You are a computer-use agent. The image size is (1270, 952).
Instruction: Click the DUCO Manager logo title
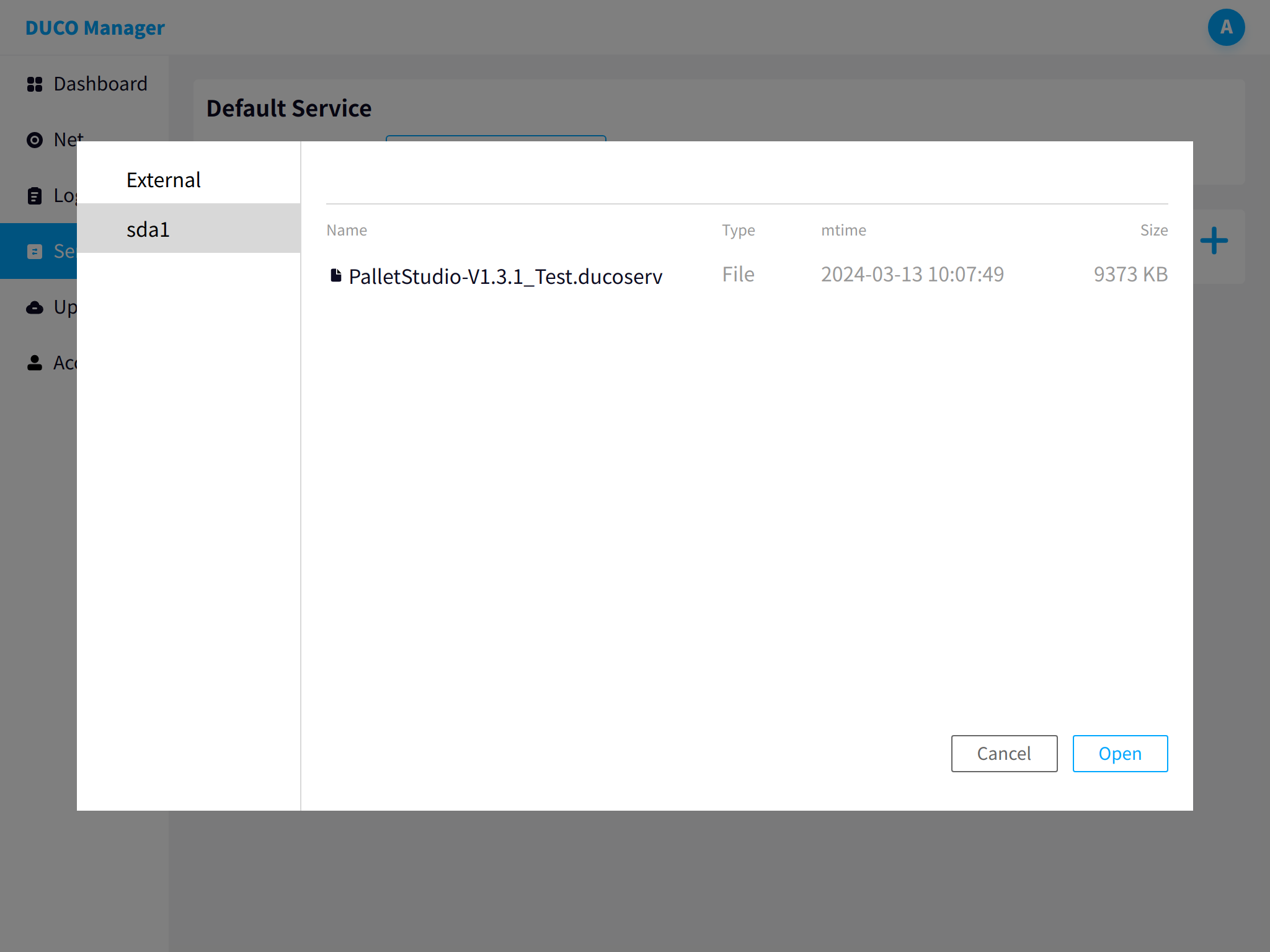tap(95, 28)
